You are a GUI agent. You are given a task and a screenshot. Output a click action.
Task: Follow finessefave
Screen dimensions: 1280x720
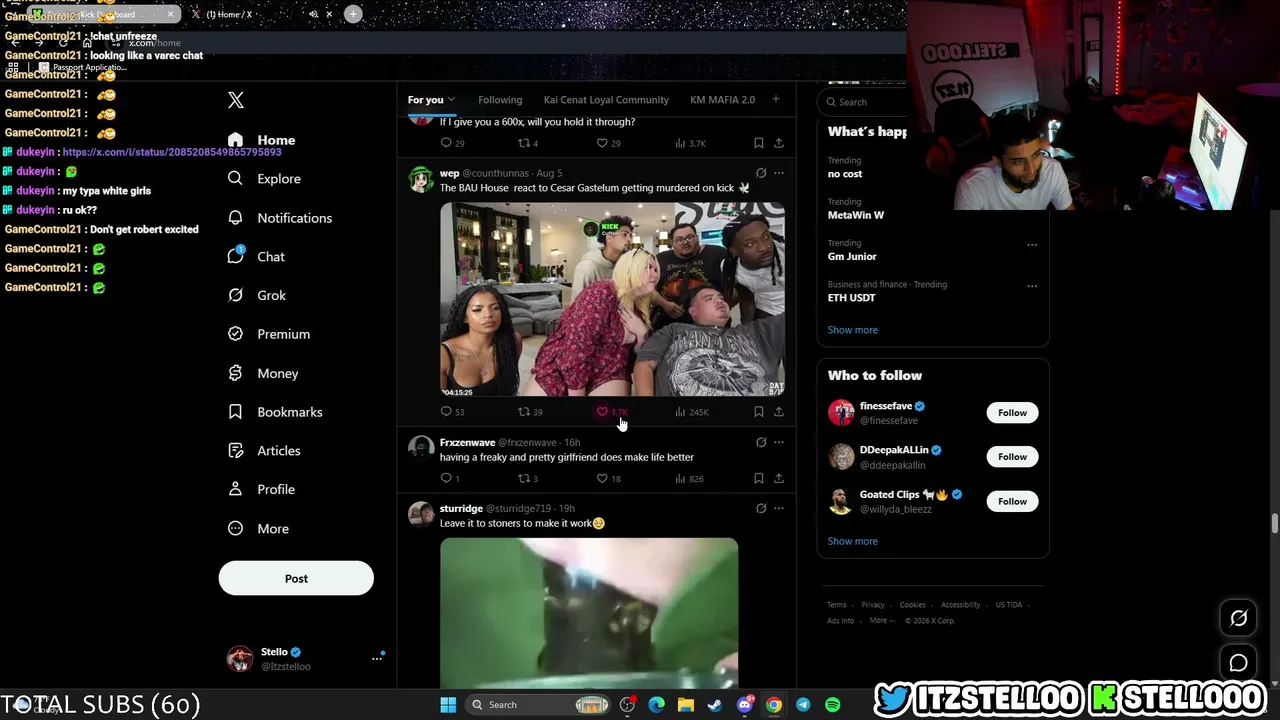(x=1012, y=413)
